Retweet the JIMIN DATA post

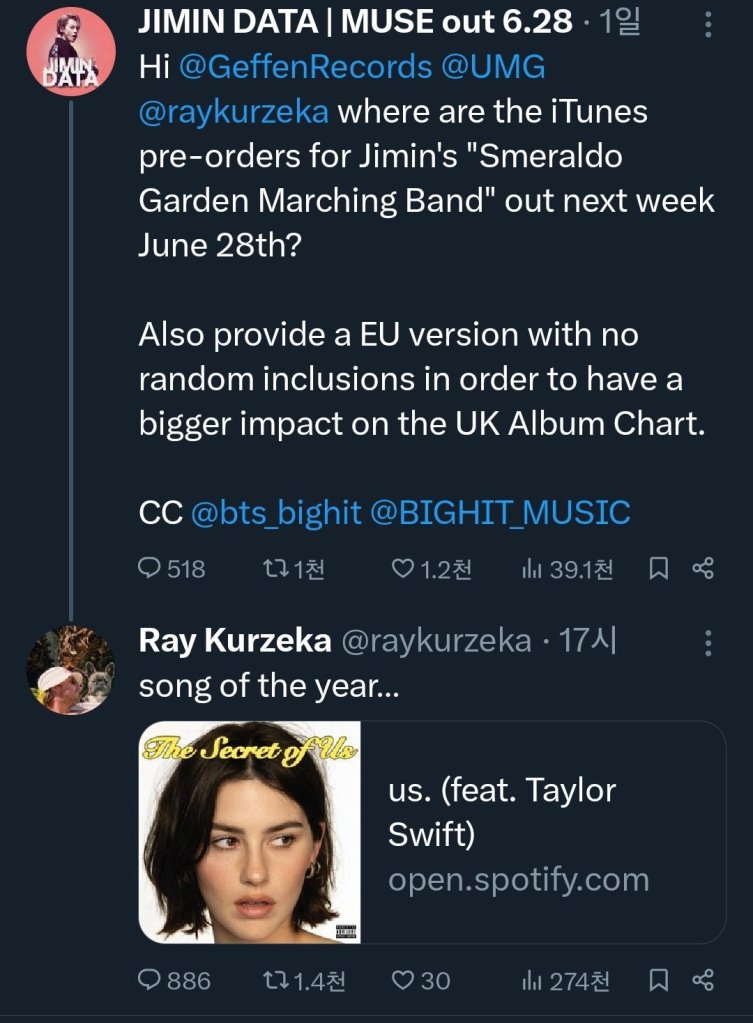click(271, 569)
